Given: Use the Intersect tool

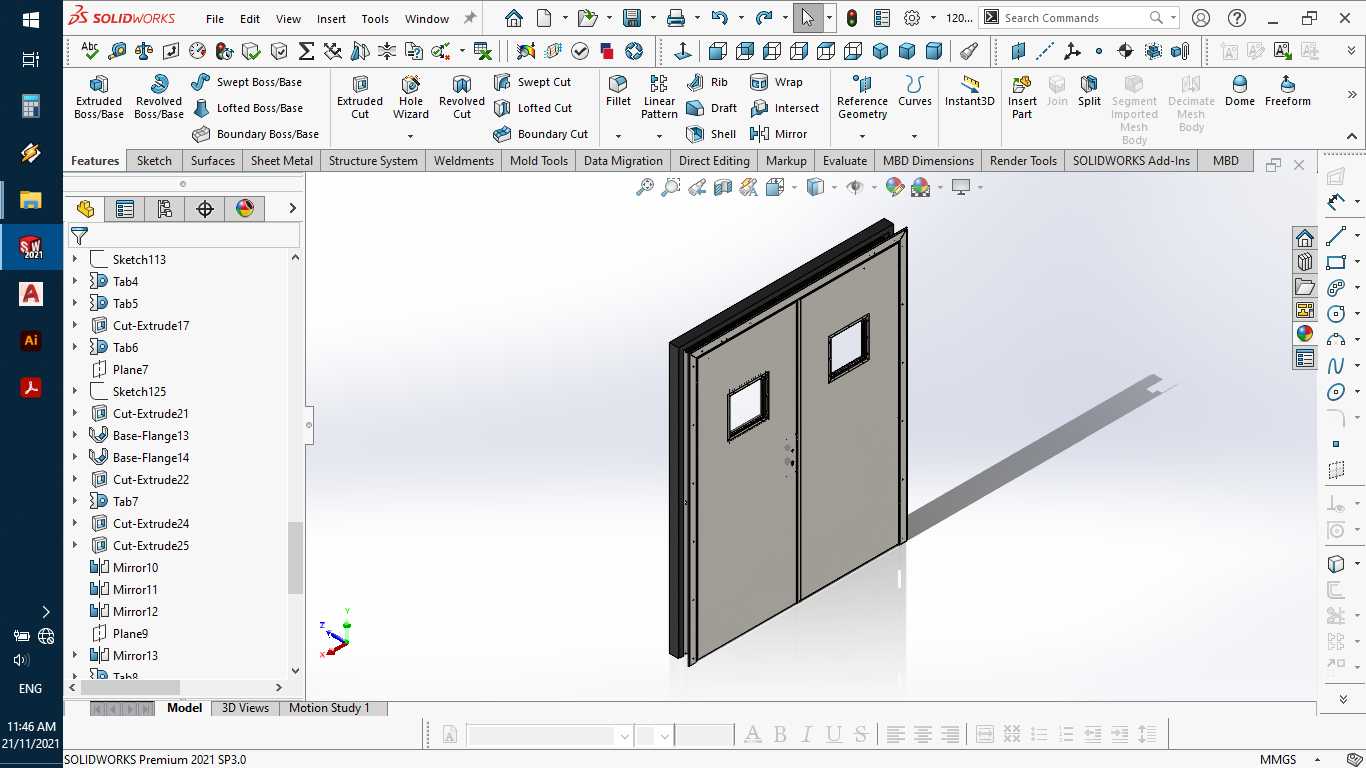Looking at the screenshot, I should pyautogui.click(x=784, y=108).
